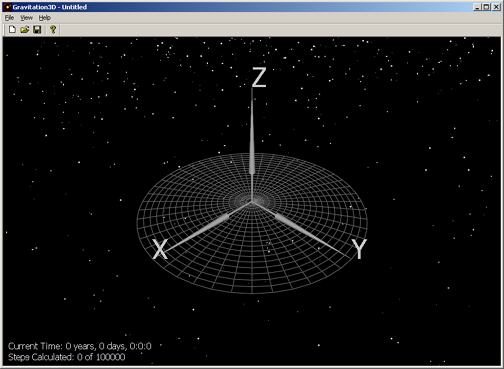This screenshot has height=369, width=504.
Task: Save with the floppy disk icon
Action: [x=37, y=30]
